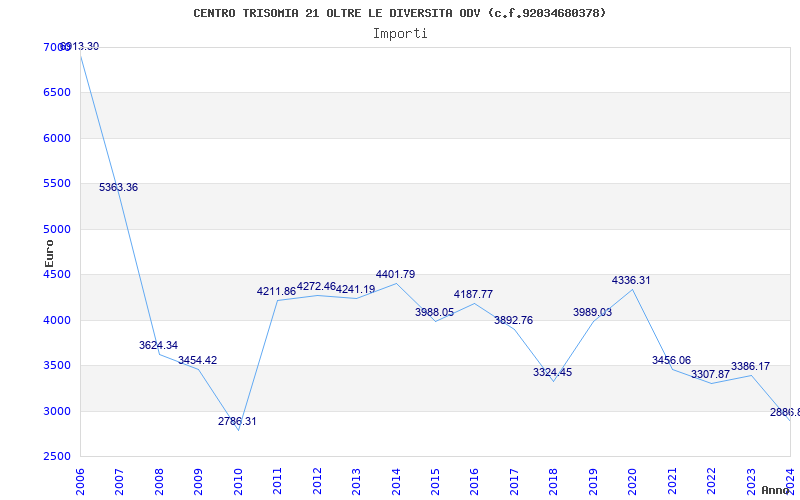Click the 2010 x-axis year
This screenshot has height=500, width=800.
click(x=238, y=482)
